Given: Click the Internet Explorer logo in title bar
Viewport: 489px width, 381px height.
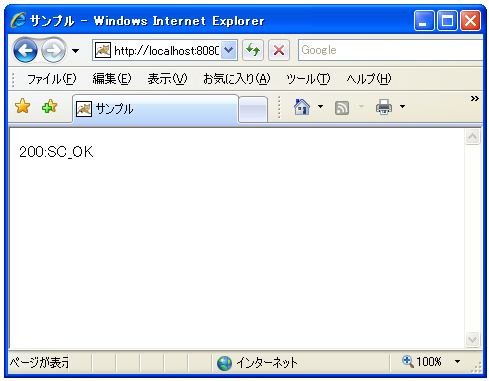Looking at the screenshot, I should point(18,20).
